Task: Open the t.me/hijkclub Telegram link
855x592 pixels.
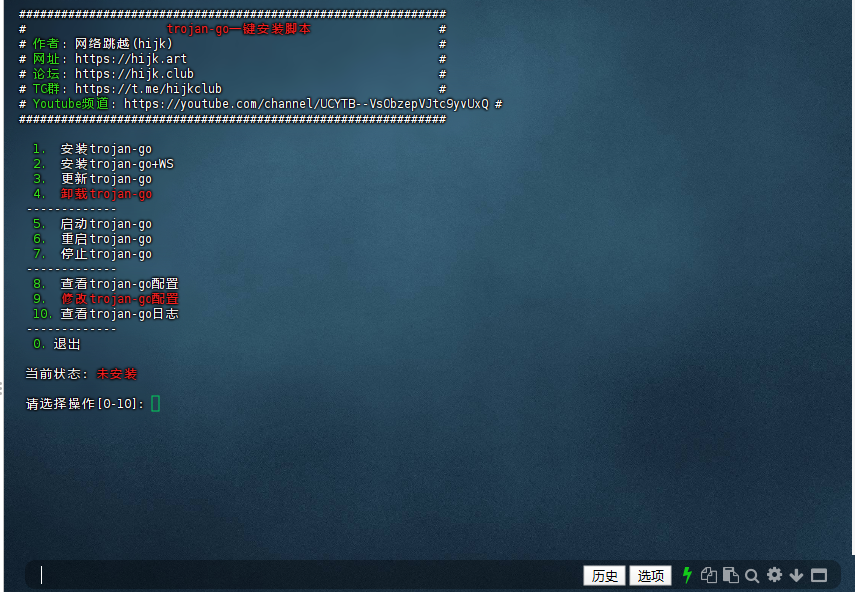Action: 148,89
